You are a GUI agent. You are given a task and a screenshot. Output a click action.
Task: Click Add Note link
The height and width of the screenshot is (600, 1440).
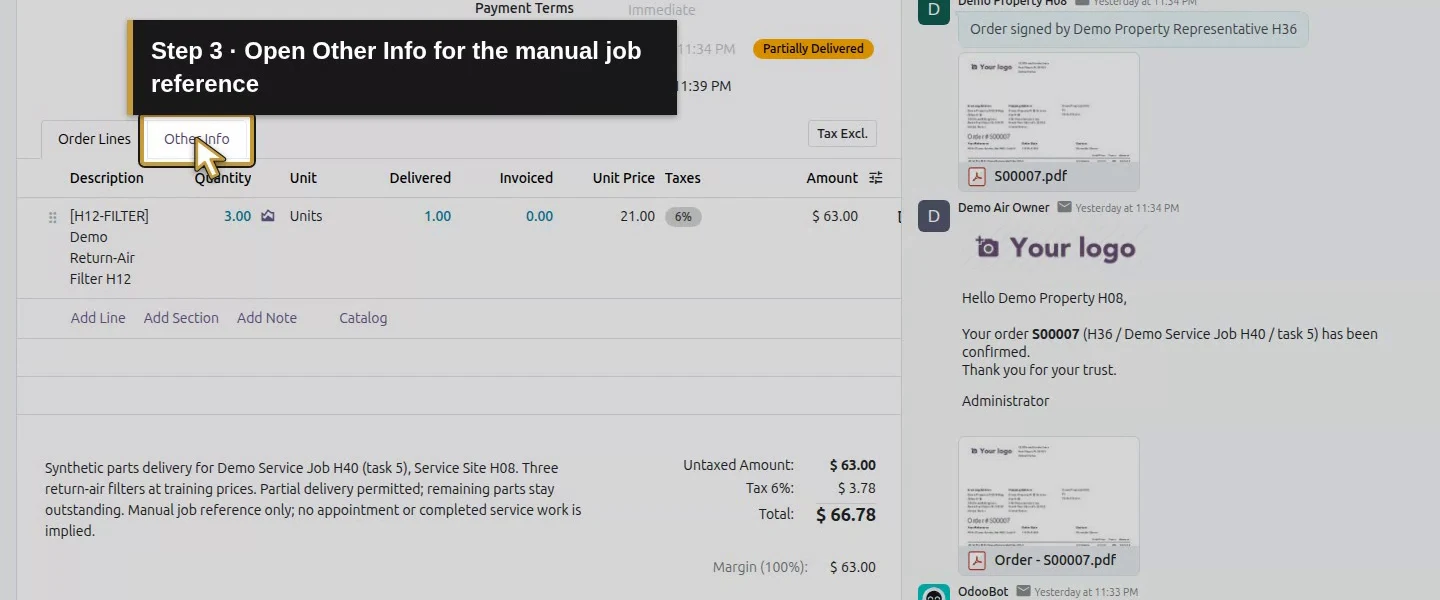click(267, 318)
